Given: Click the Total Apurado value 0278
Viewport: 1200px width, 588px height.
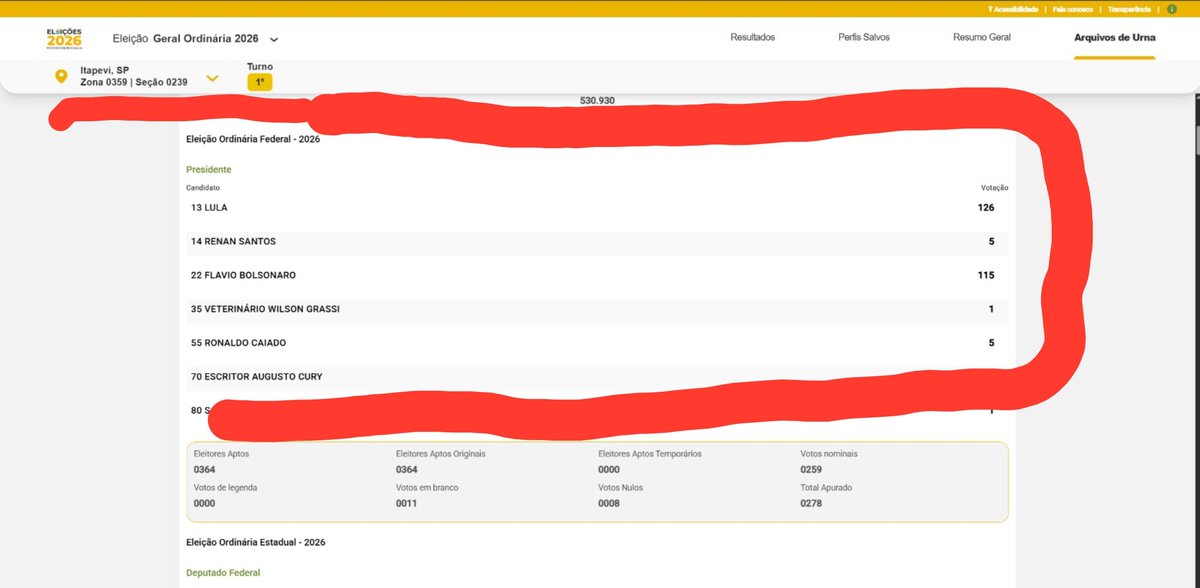Looking at the screenshot, I should tap(811, 504).
